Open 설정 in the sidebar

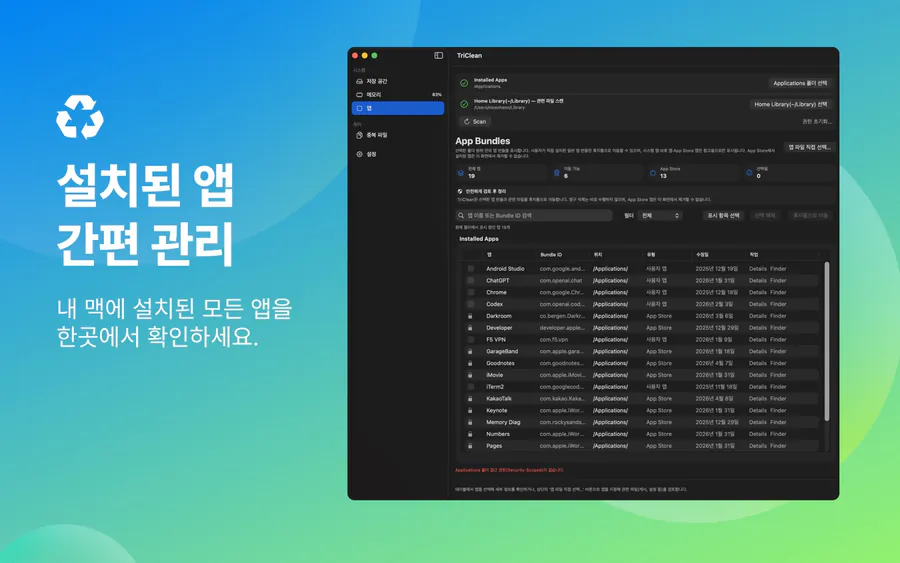(398, 154)
